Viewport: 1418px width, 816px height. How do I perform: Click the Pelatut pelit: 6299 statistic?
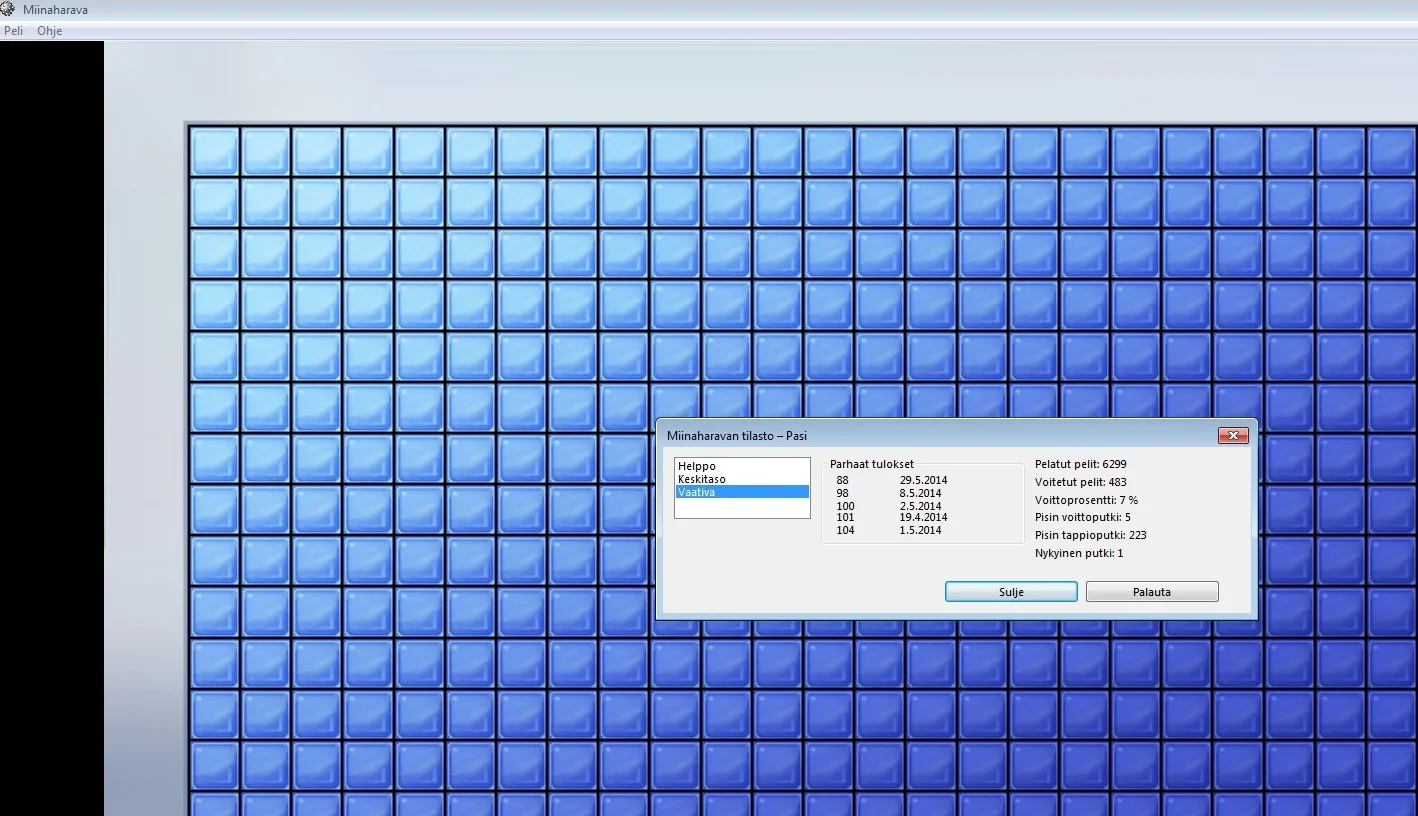coord(1081,464)
